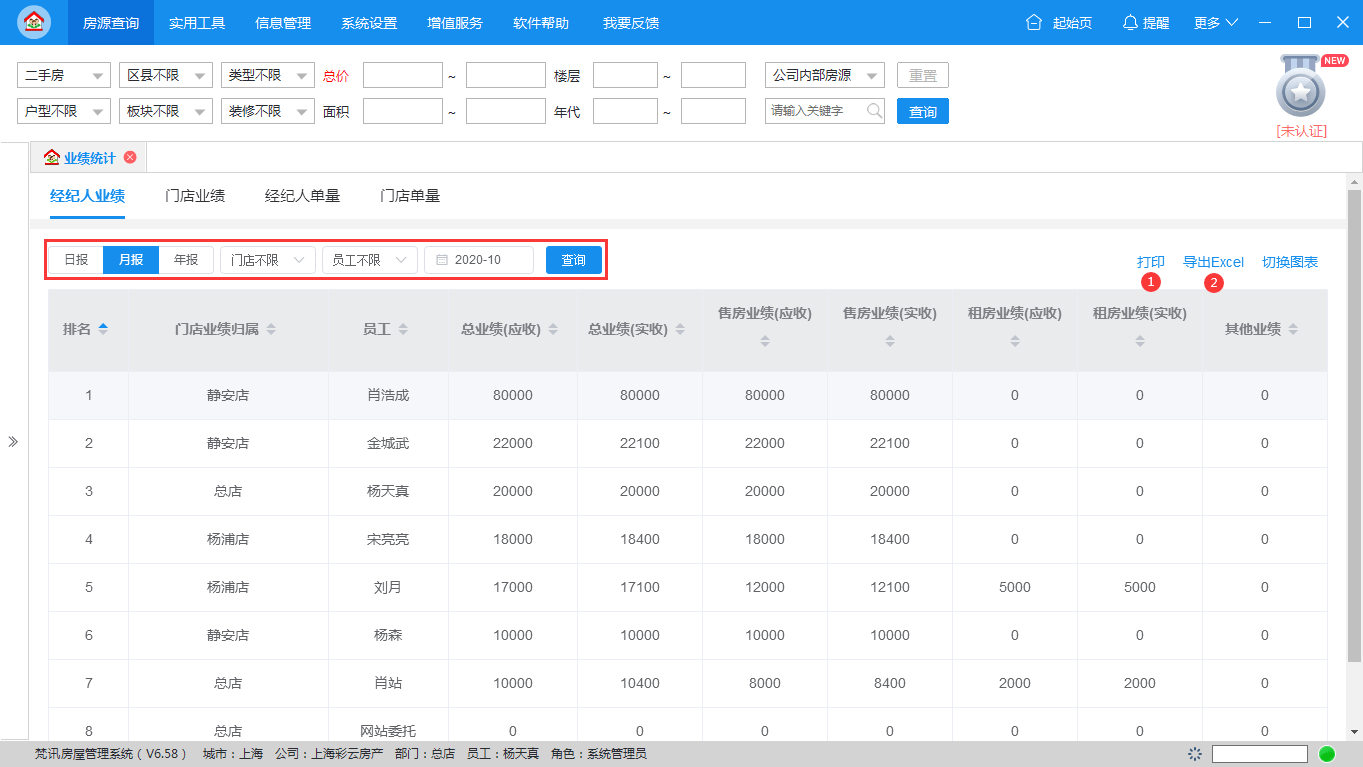This screenshot has width=1363, height=767.
Task: Click employee cell 肖浩成
Action: tap(388, 395)
